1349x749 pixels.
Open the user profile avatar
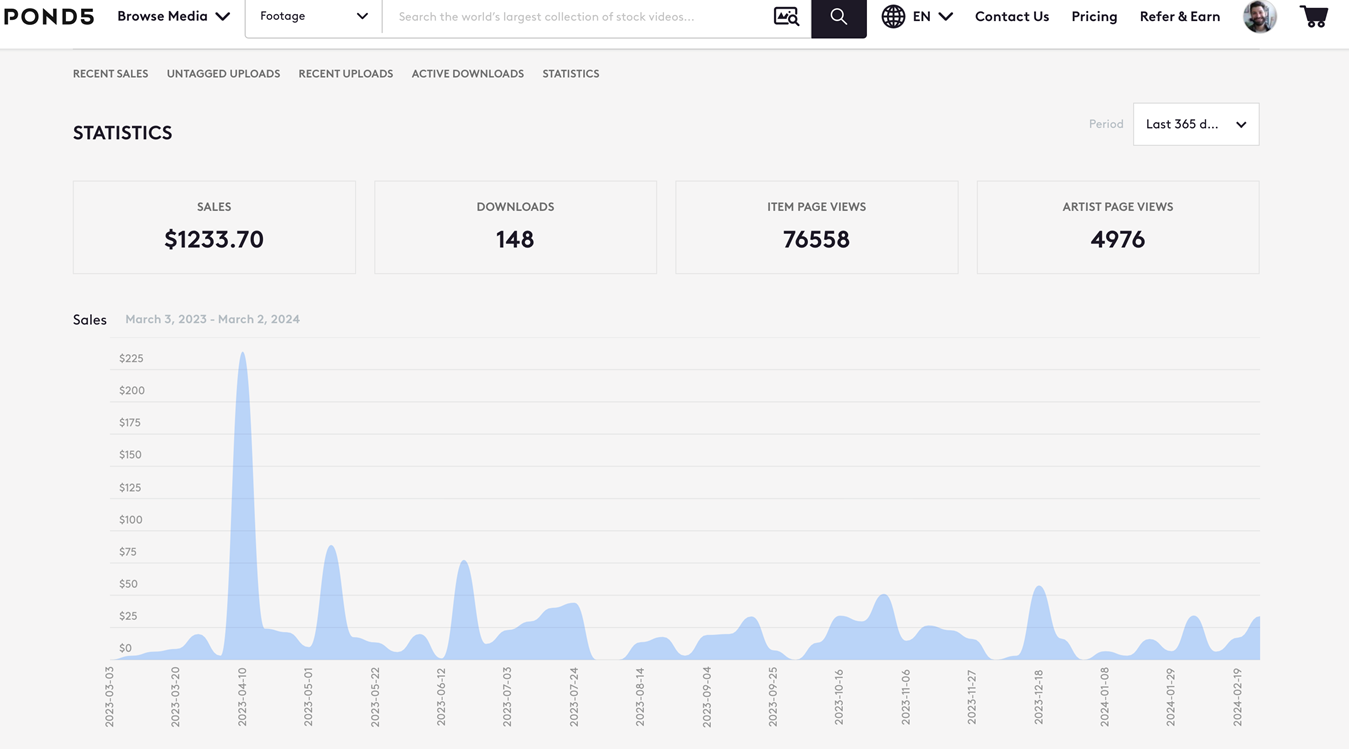pyautogui.click(x=1259, y=17)
